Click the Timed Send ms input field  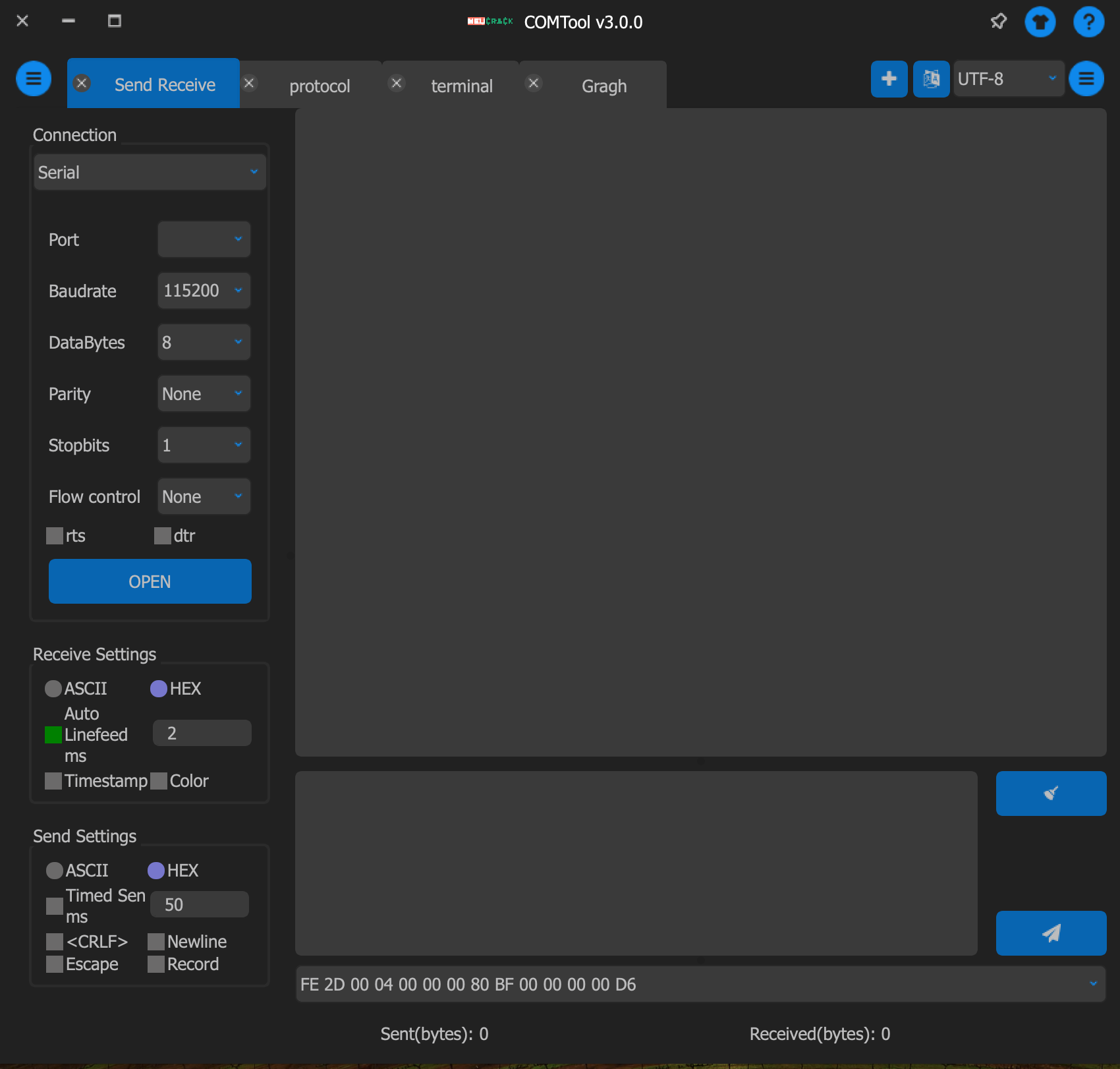point(200,904)
